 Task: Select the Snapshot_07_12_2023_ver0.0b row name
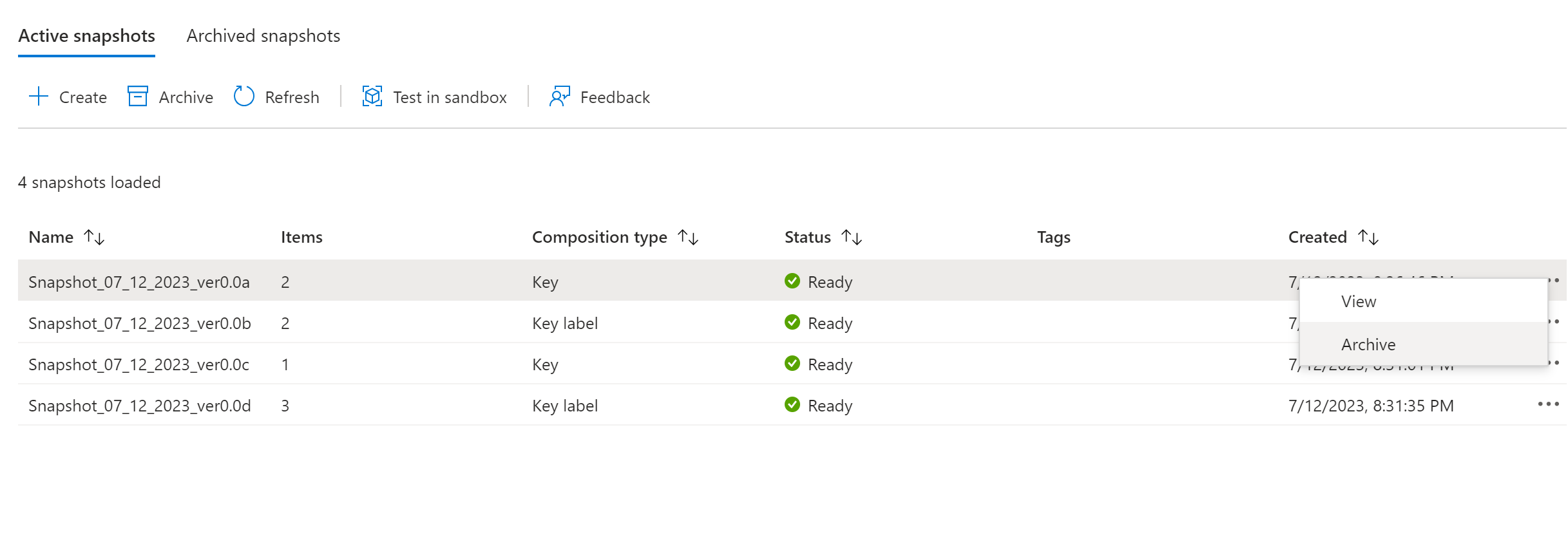(140, 323)
